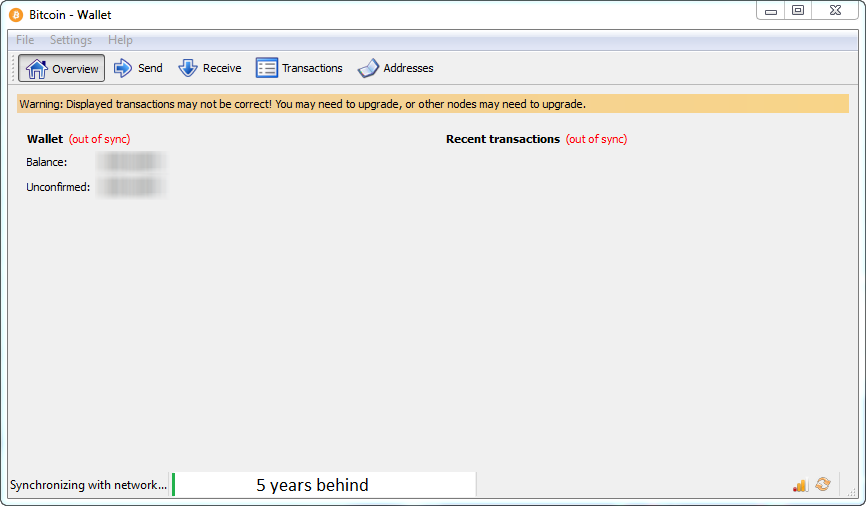
Task: Click the blurred Unconfirmed value
Action: (131, 187)
